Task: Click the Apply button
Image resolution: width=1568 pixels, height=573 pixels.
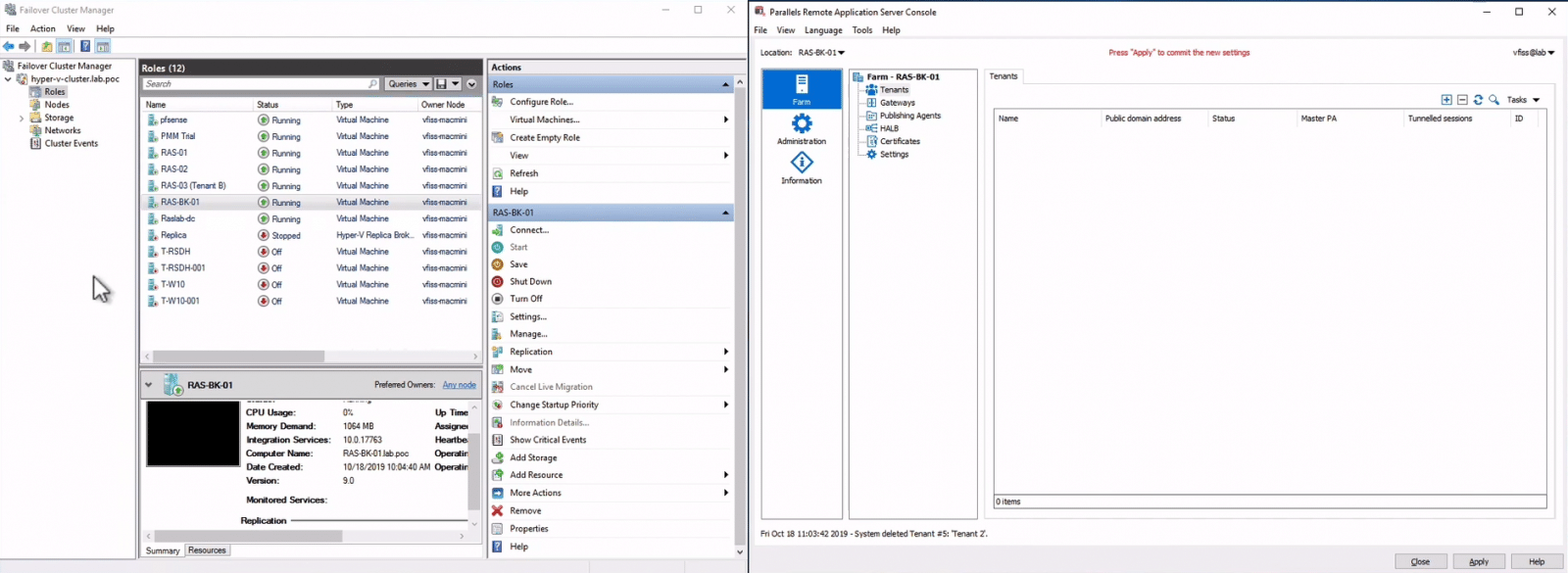Action: tap(1479, 561)
